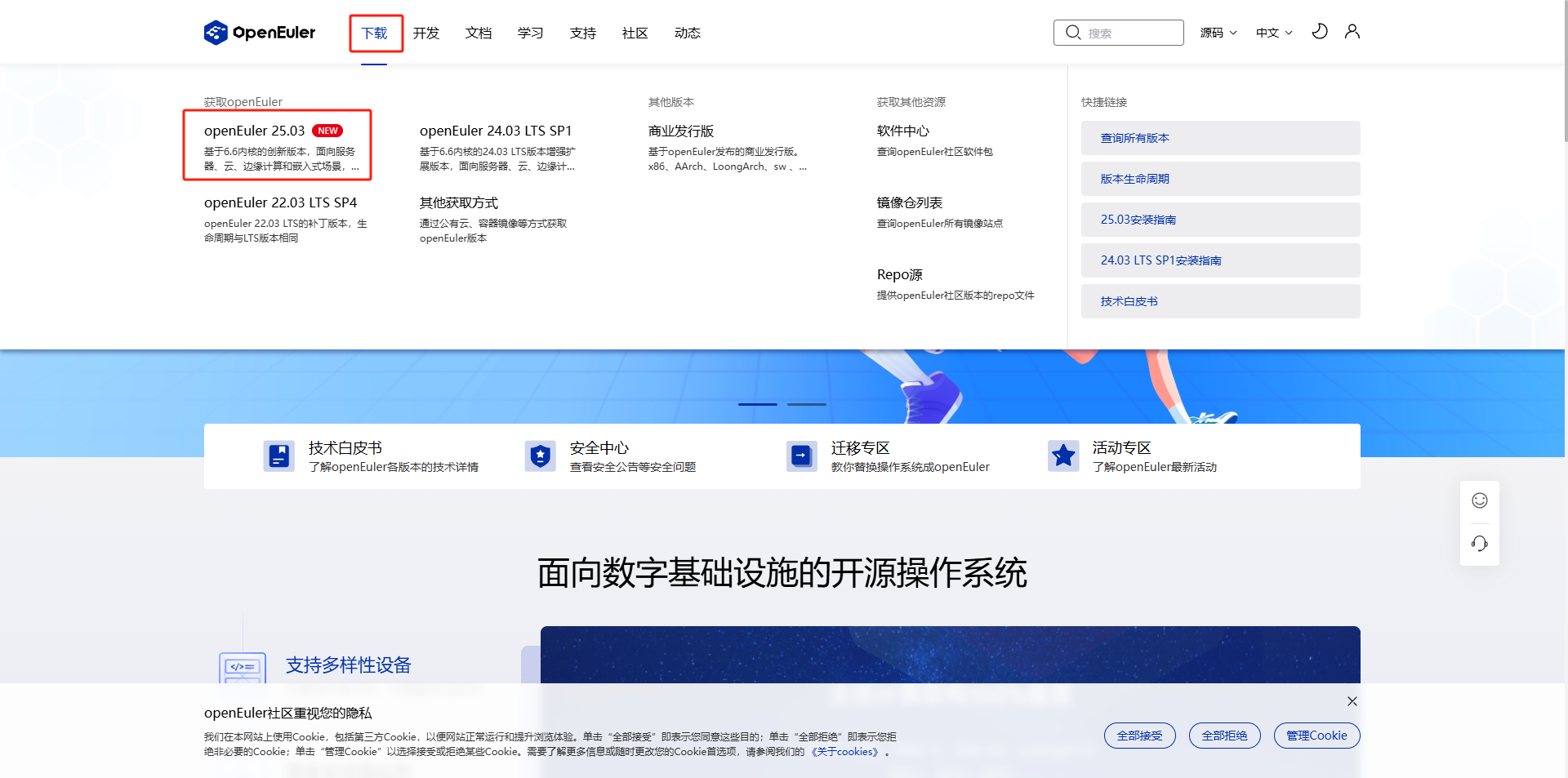Screen dimensions: 1568x778
Task: Open Repo源 link
Action: point(900,274)
